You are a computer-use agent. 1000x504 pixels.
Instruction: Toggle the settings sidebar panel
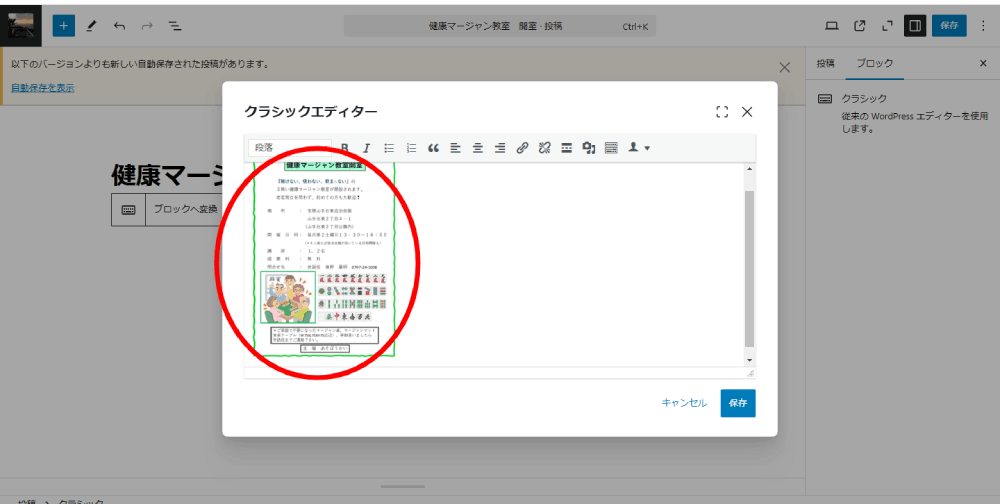pos(914,25)
